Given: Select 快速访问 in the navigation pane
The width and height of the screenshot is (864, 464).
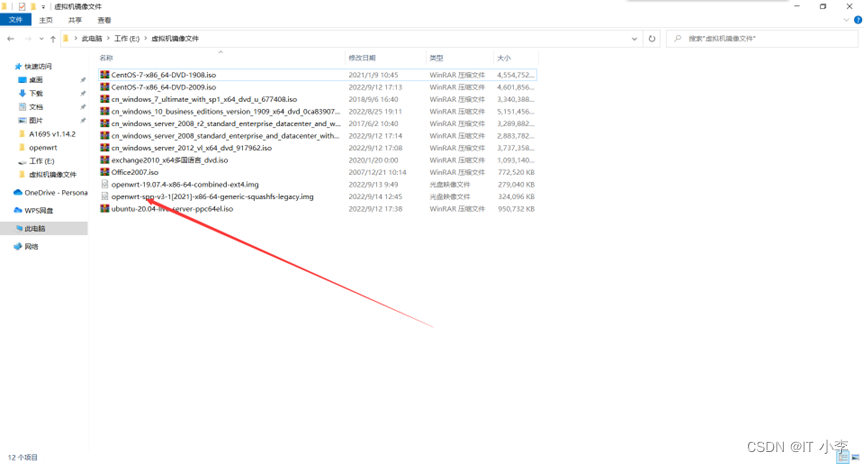Looking at the screenshot, I should click(x=38, y=66).
